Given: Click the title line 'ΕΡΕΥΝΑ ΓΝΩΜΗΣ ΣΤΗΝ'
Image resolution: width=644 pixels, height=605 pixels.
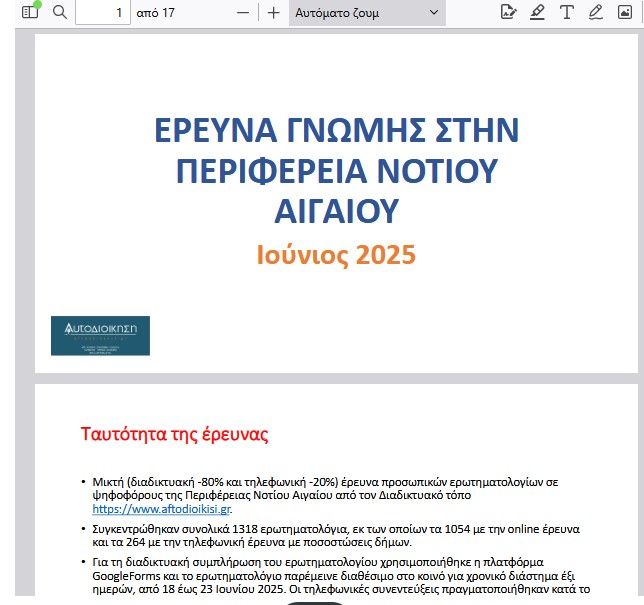Looking at the screenshot, I should [337, 130].
